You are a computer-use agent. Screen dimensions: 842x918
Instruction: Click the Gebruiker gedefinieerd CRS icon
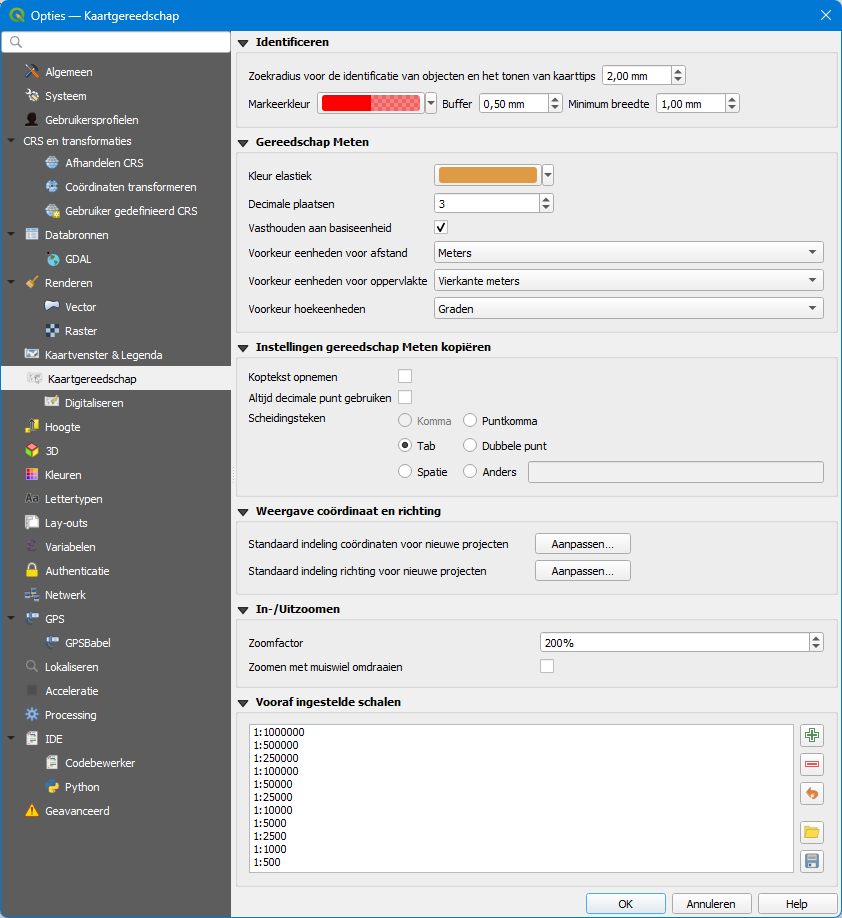tap(52, 210)
